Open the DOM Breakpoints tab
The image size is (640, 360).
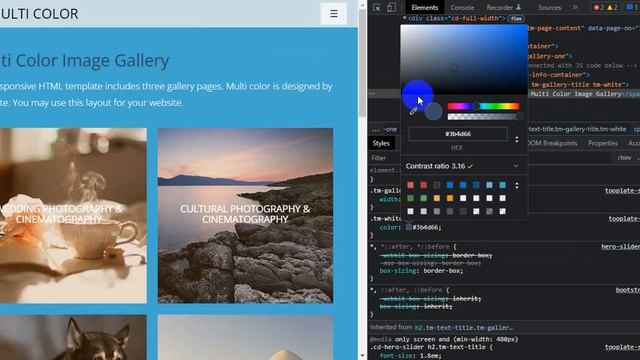tap(552, 143)
